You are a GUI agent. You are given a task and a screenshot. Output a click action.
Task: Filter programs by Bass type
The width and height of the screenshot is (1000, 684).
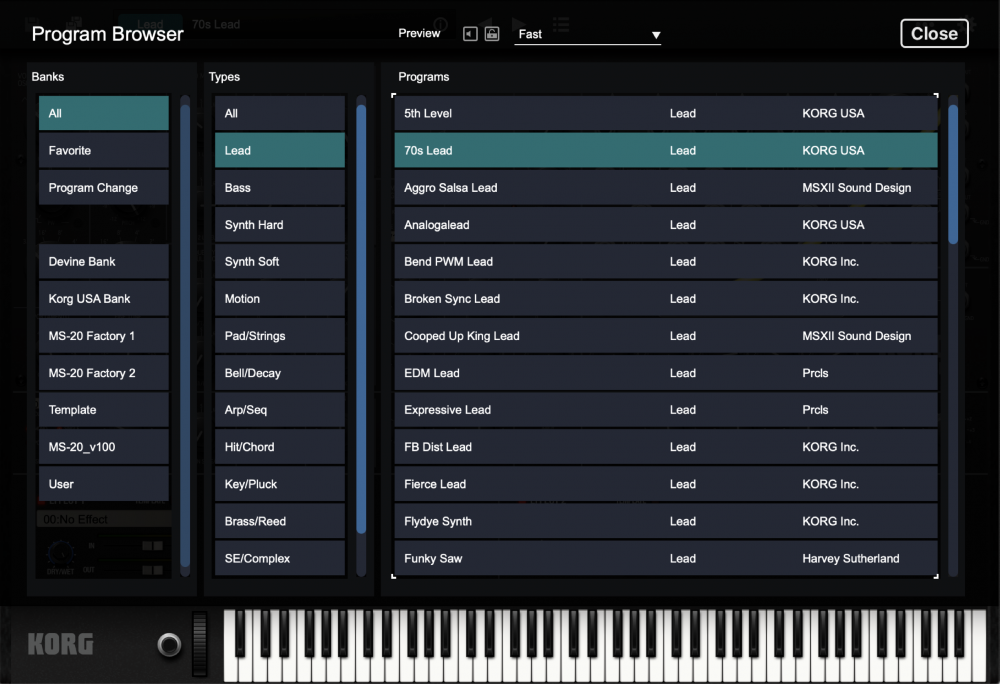(x=279, y=187)
